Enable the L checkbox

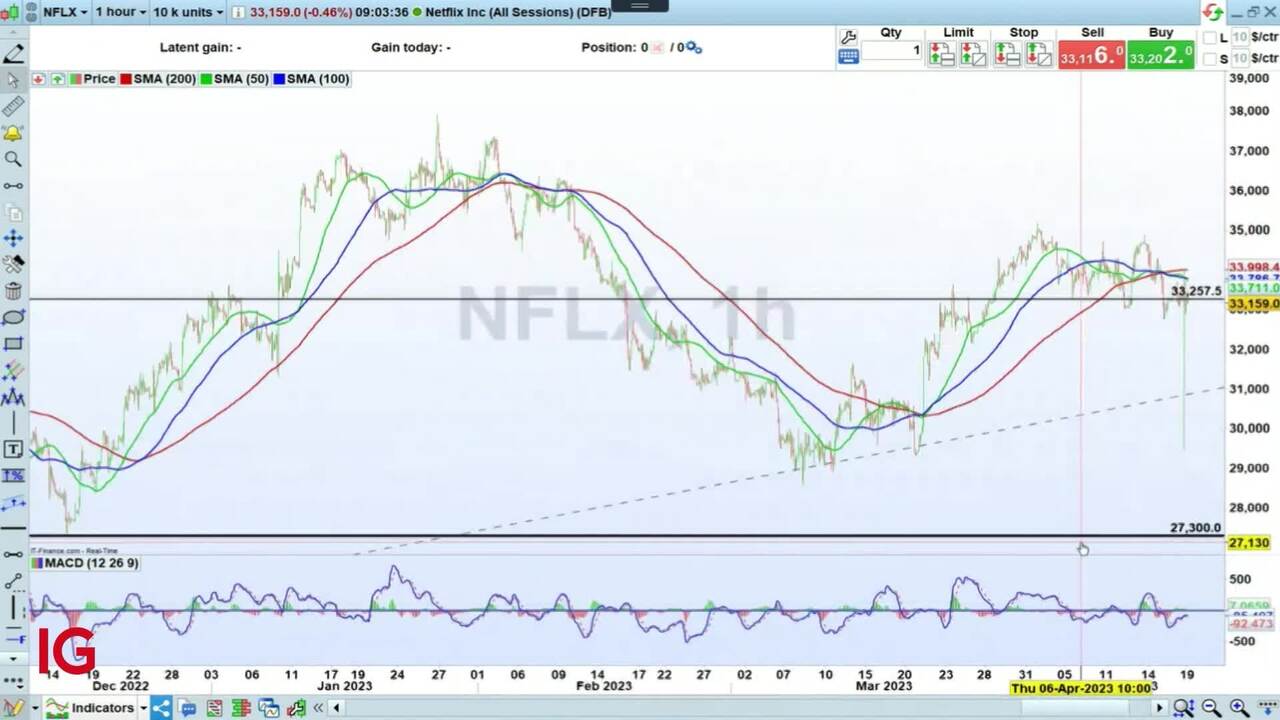pyautogui.click(x=1211, y=38)
